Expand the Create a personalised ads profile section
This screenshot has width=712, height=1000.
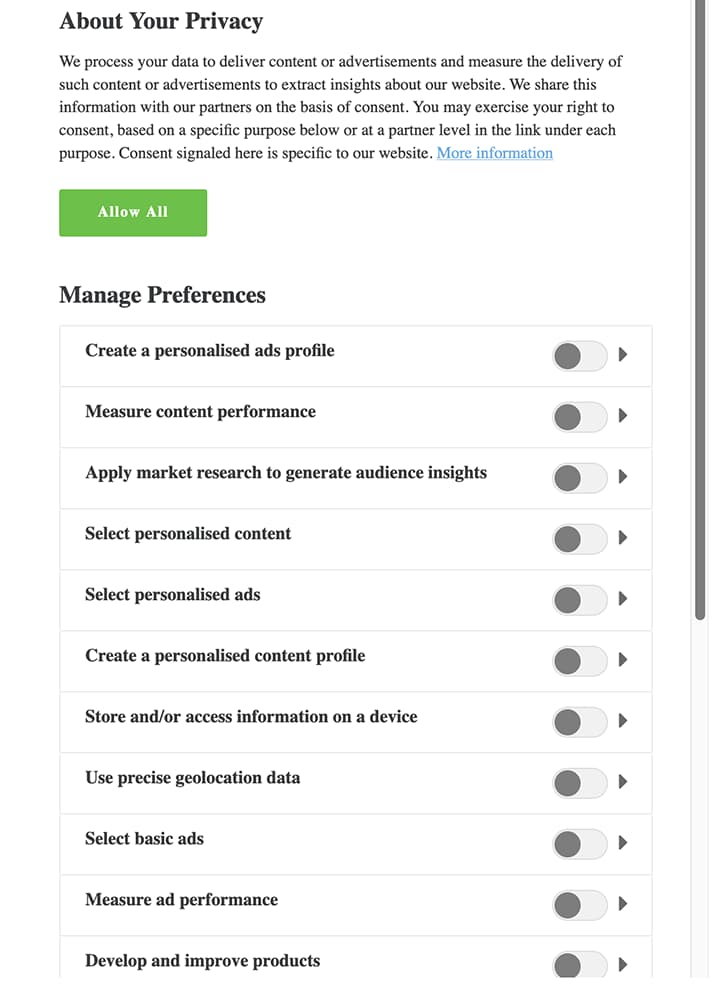(625, 356)
